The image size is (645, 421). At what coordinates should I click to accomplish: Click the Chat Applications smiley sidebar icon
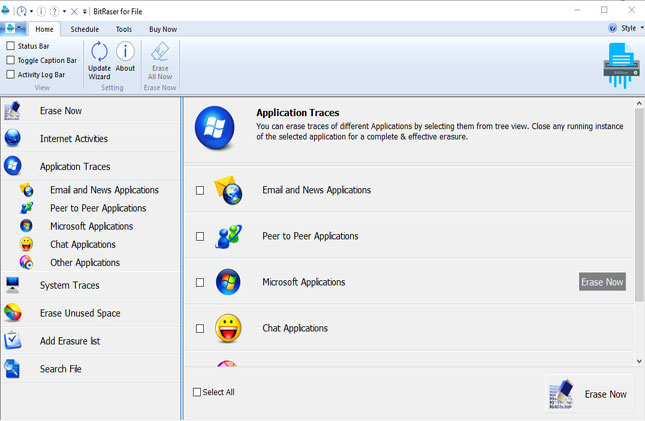[26, 244]
